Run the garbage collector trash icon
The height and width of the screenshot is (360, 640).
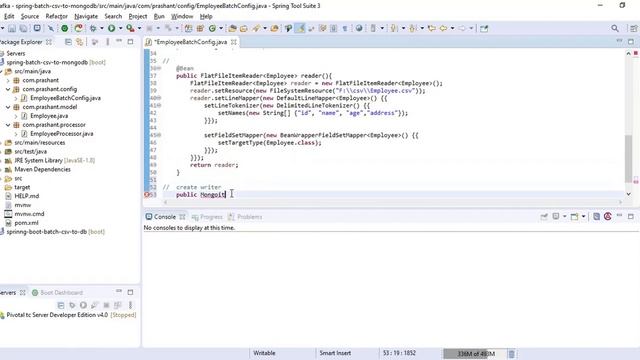[511, 353]
